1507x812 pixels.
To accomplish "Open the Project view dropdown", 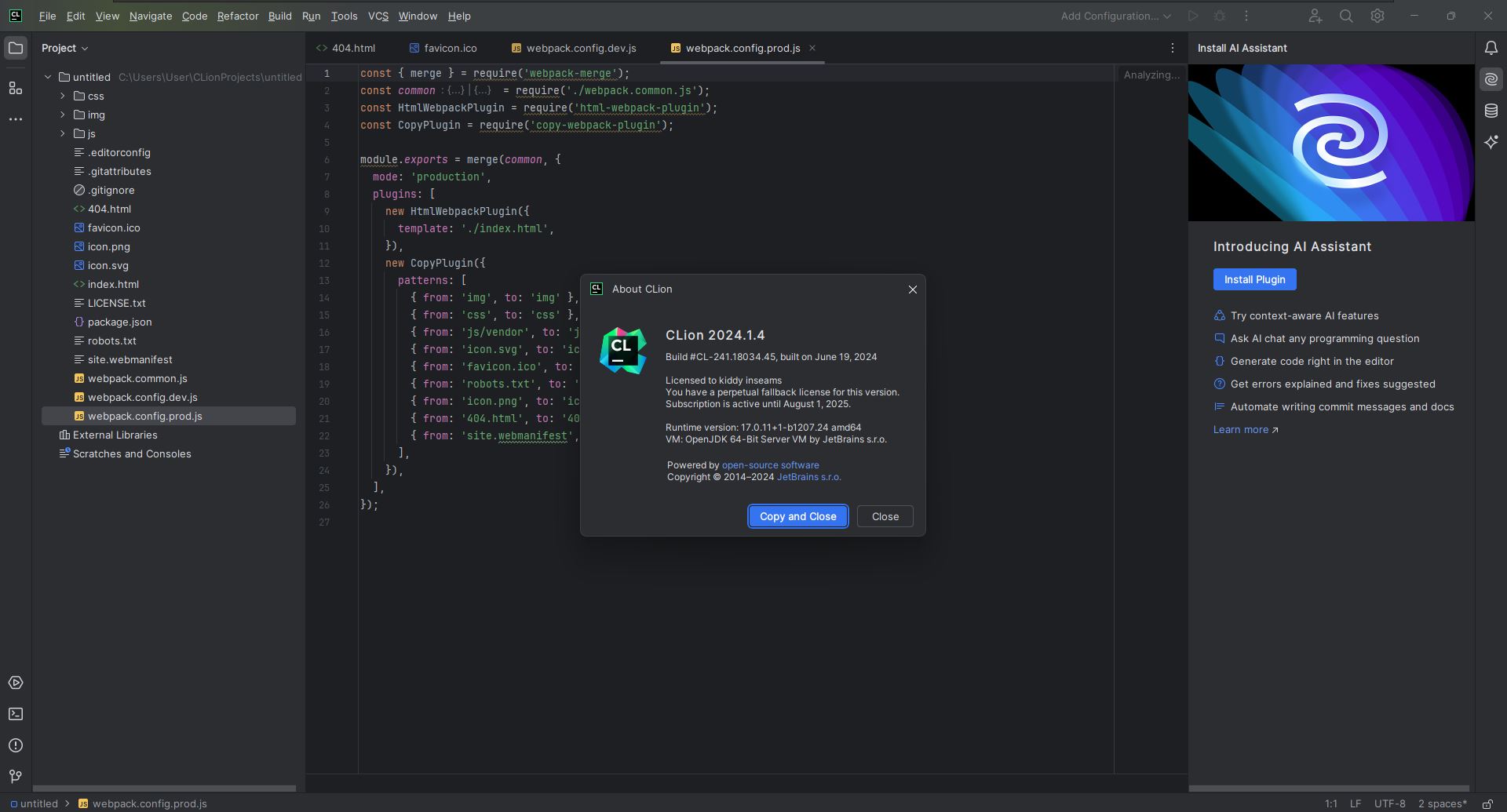I will click(x=64, y=48).
